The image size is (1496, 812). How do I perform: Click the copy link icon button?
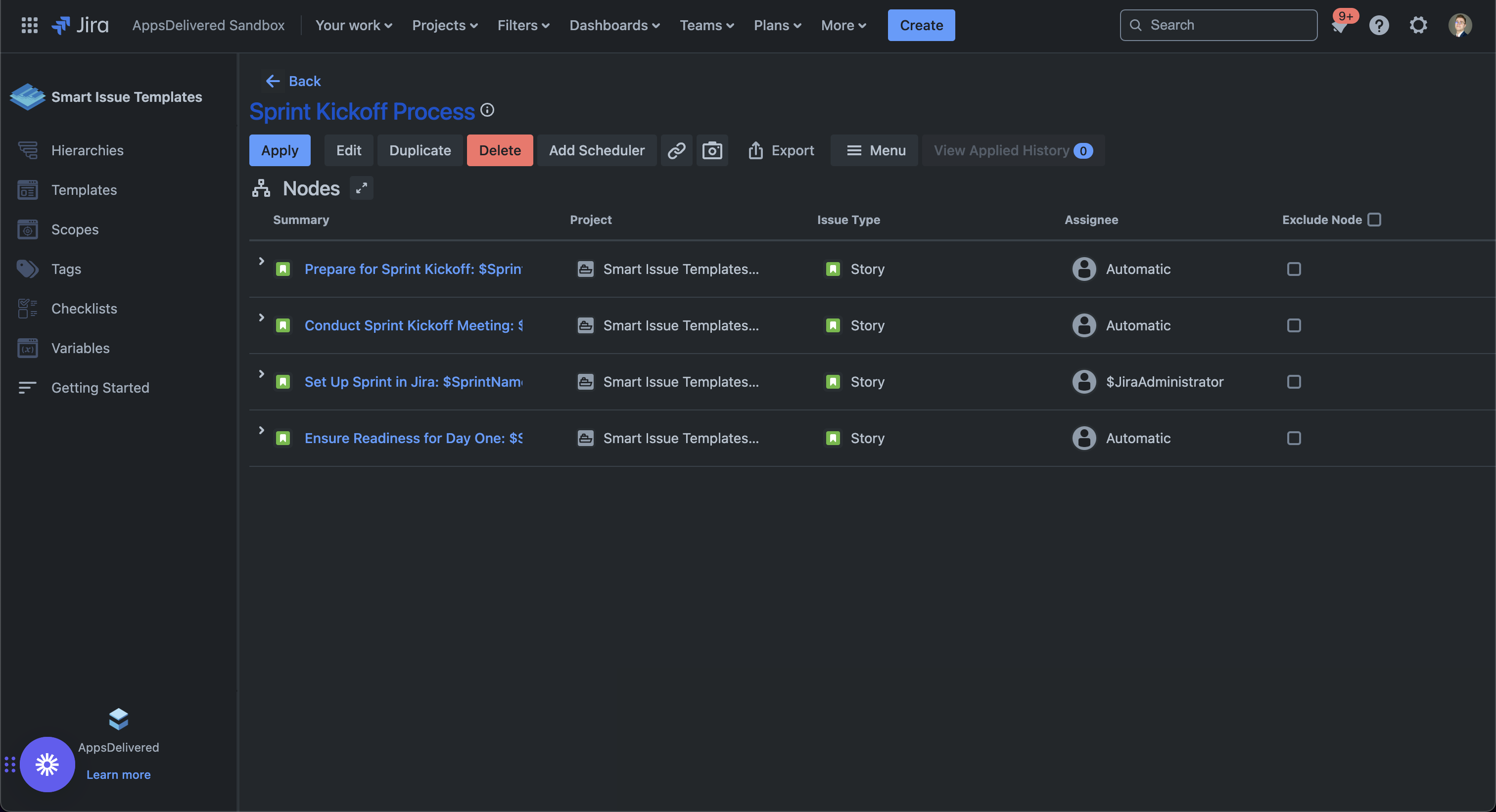(x=676, y=150)
